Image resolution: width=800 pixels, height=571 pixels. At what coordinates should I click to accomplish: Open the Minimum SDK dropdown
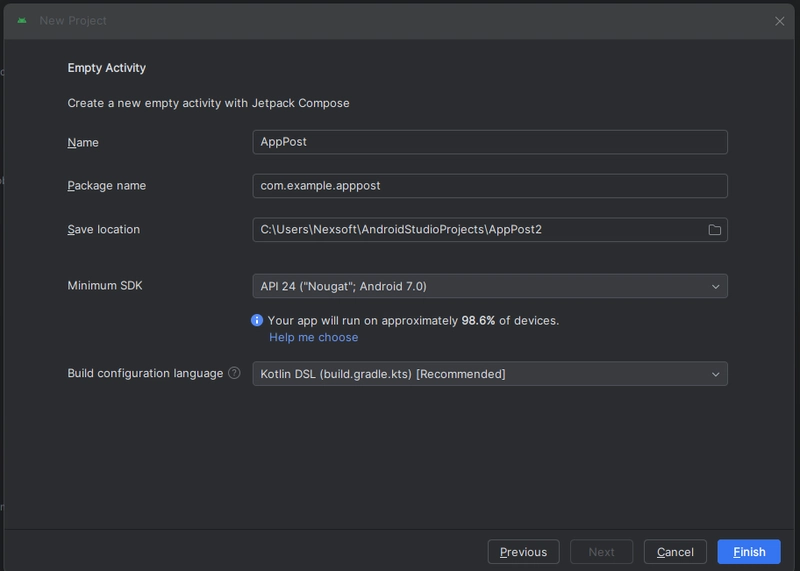(490, 286)
